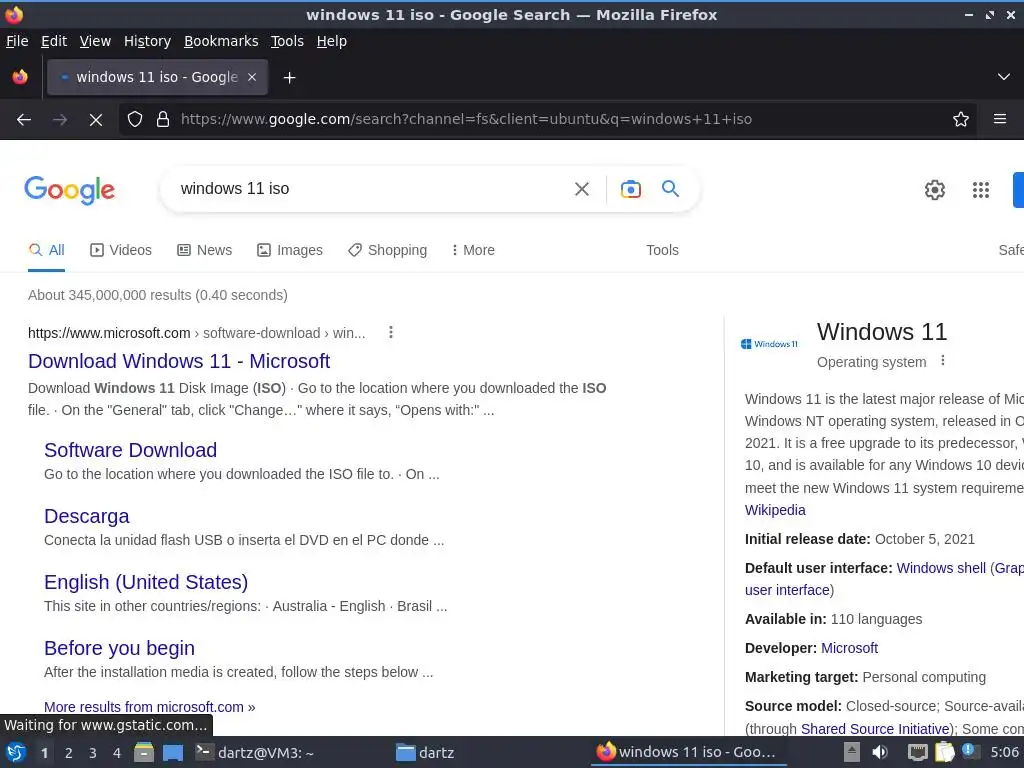Open the Descarga sitelink
The height and width of the screenshot is (768, 1024).
pos(87,516)
